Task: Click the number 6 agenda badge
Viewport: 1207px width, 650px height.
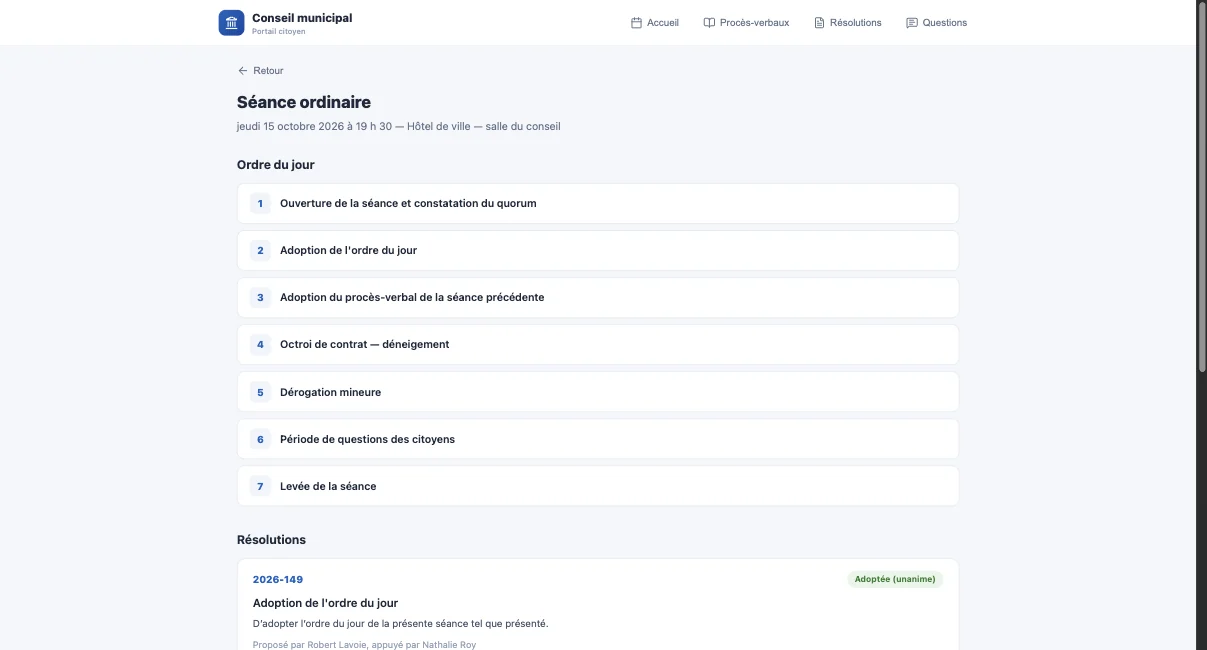Action: tap(260, 439)
